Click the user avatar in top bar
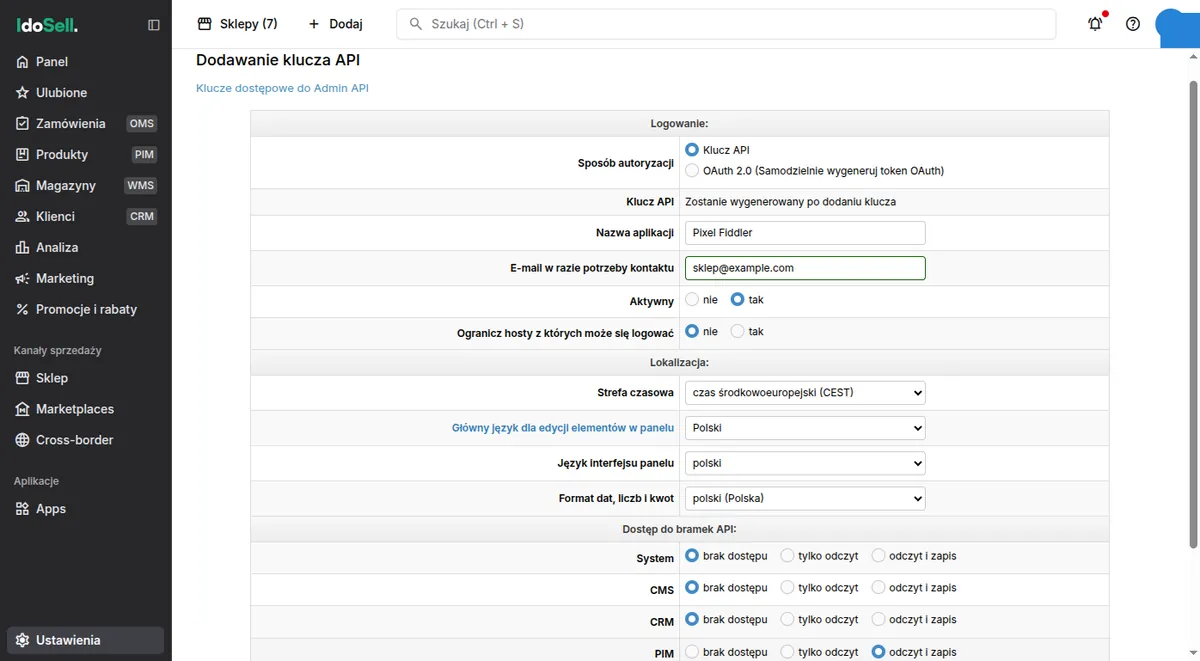The image size is (1200, 661). pos(1177,26)
